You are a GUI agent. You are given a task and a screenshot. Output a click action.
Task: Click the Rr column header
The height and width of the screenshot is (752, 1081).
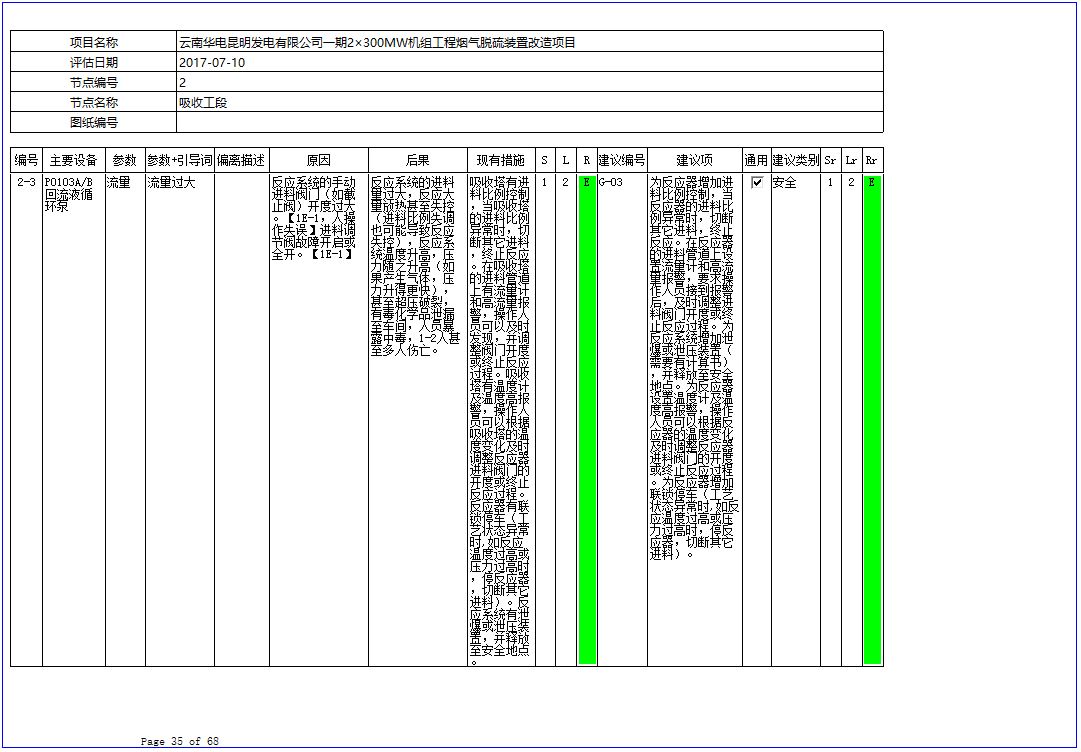click(x=872, y=160)
